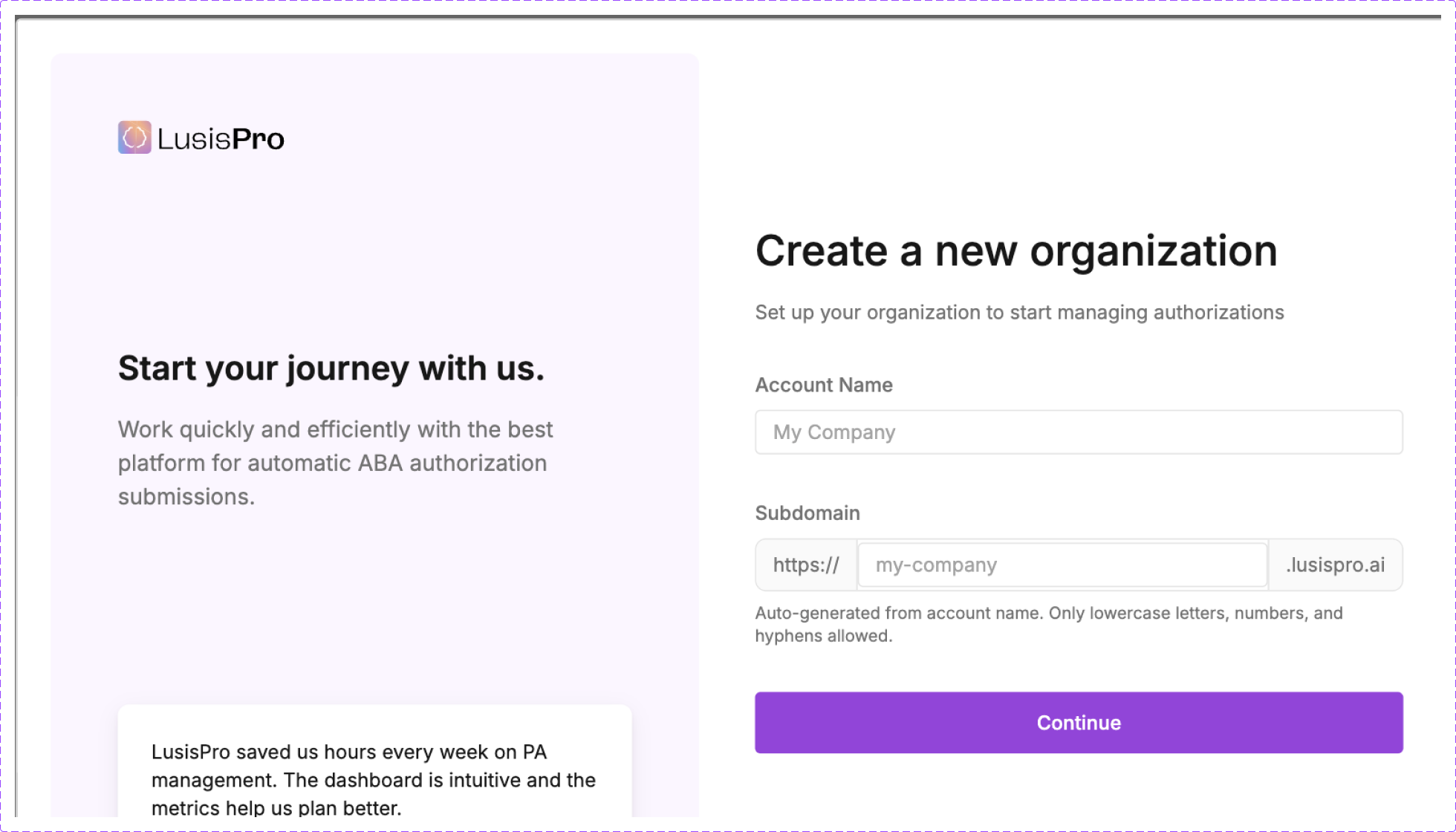Image resolution: width=1456 pixels, height=832 pixels.
Task: Click the https:// prefix box
Action: [x=806, y=565]
